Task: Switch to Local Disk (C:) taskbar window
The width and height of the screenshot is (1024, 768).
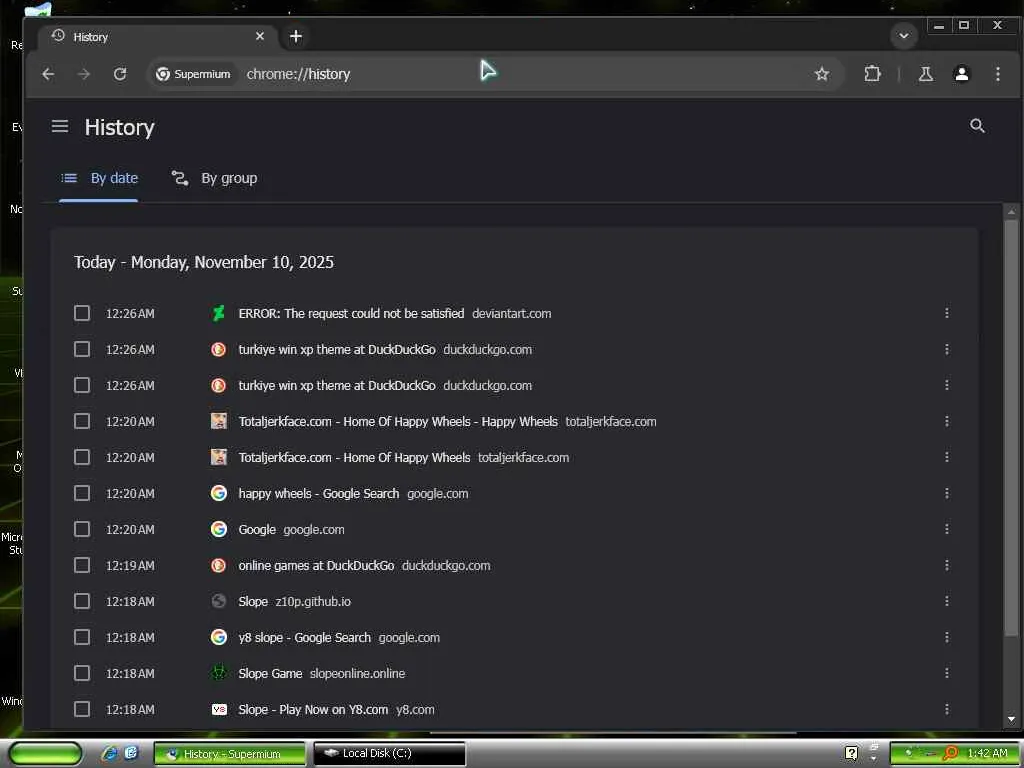Action: (390, 753)
